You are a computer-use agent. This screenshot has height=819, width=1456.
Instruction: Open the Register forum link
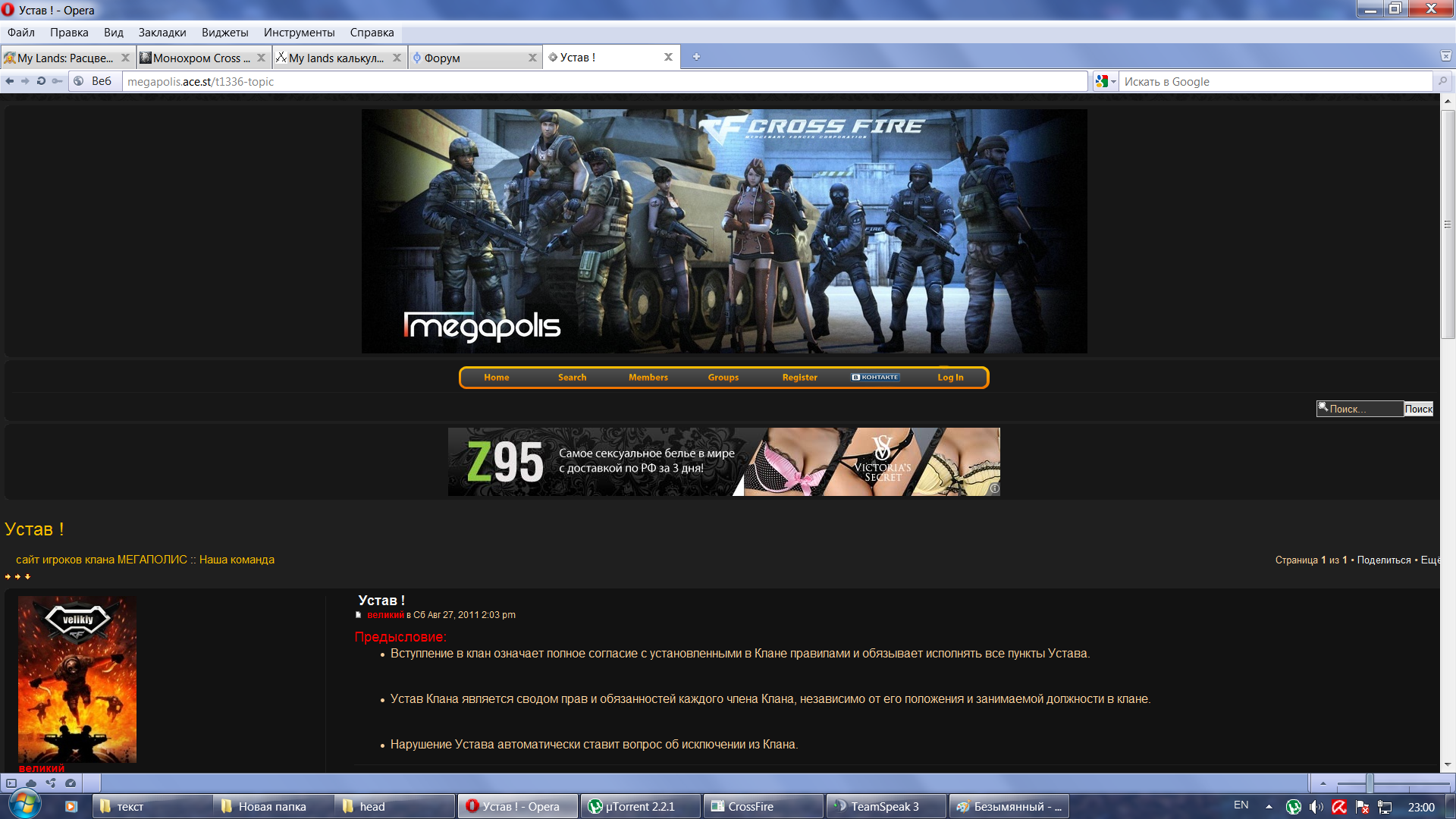click(800, 378)
